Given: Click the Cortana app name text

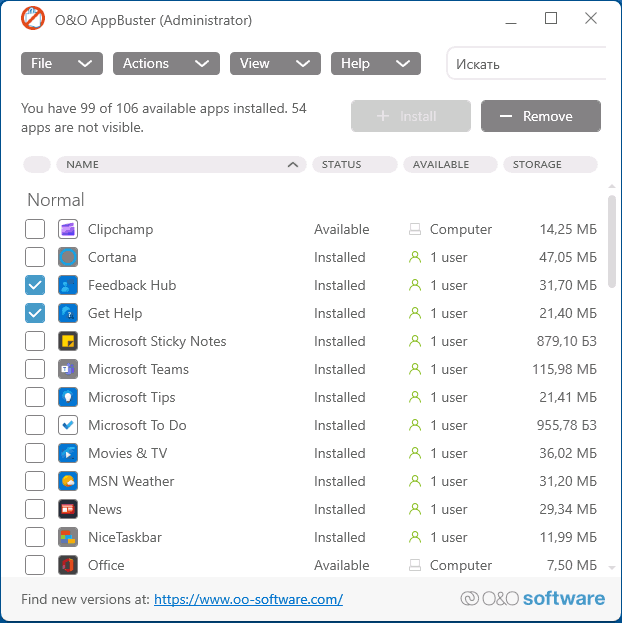Looking at the screenshot, I should pos(112,257).
